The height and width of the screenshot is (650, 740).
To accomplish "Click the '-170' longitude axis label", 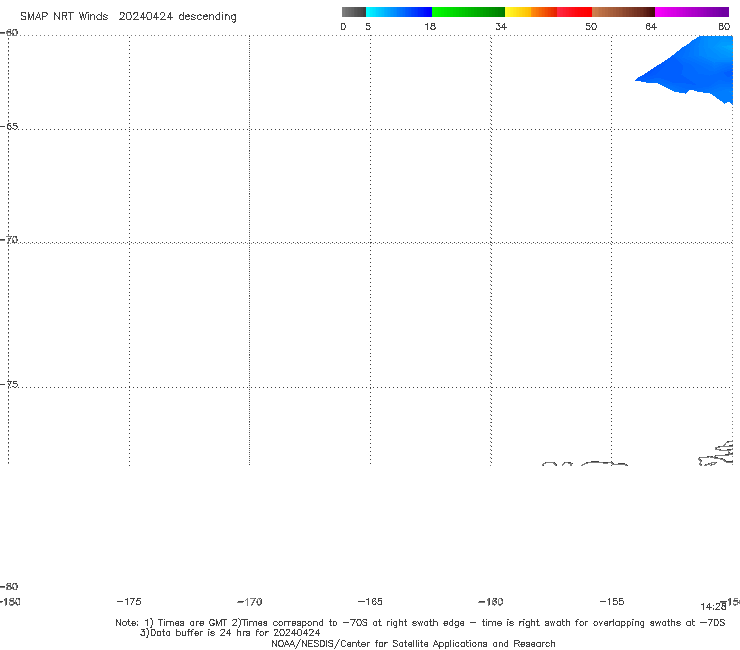I will tap(250, 602).
